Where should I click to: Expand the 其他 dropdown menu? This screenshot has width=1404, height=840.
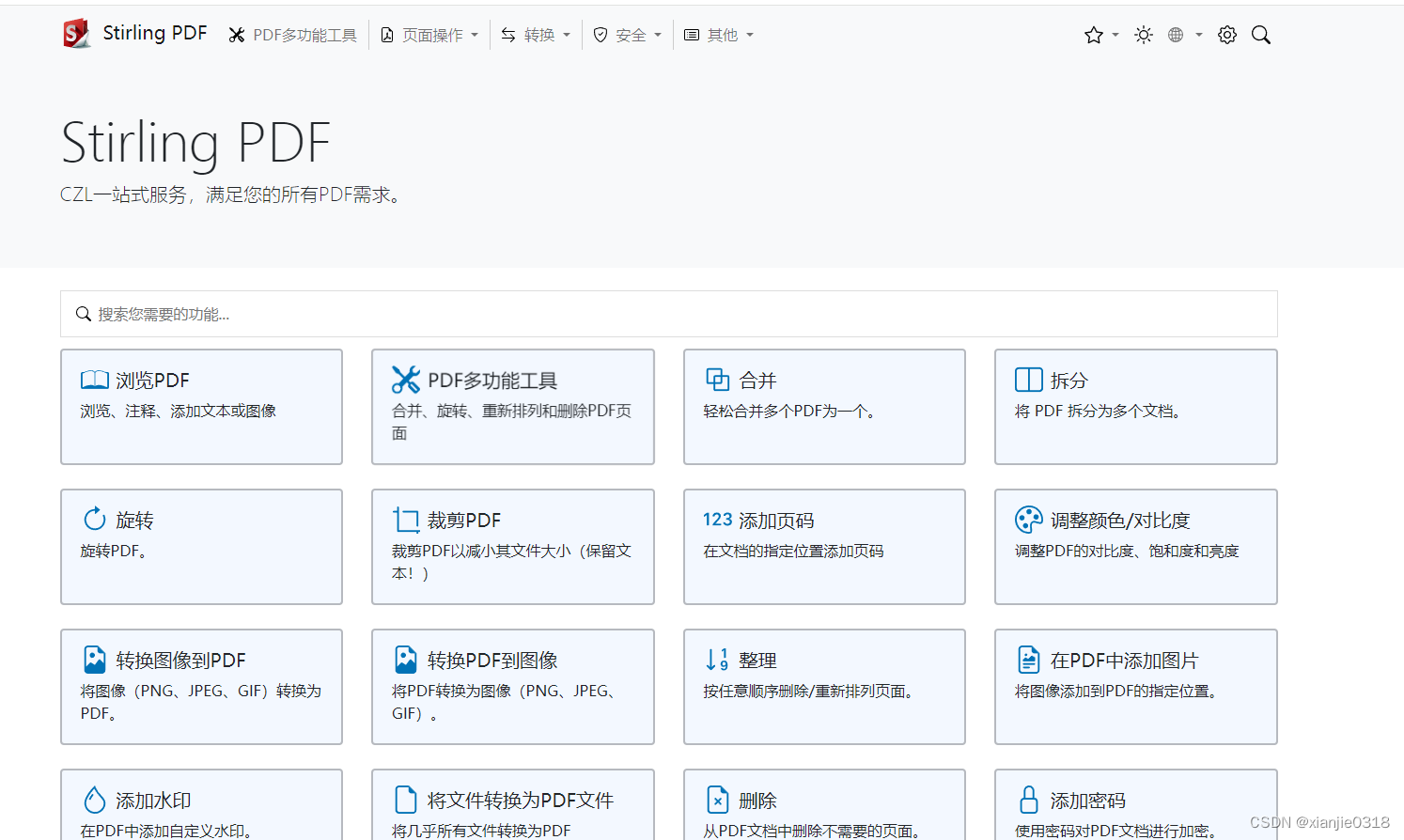click(719, 35)
